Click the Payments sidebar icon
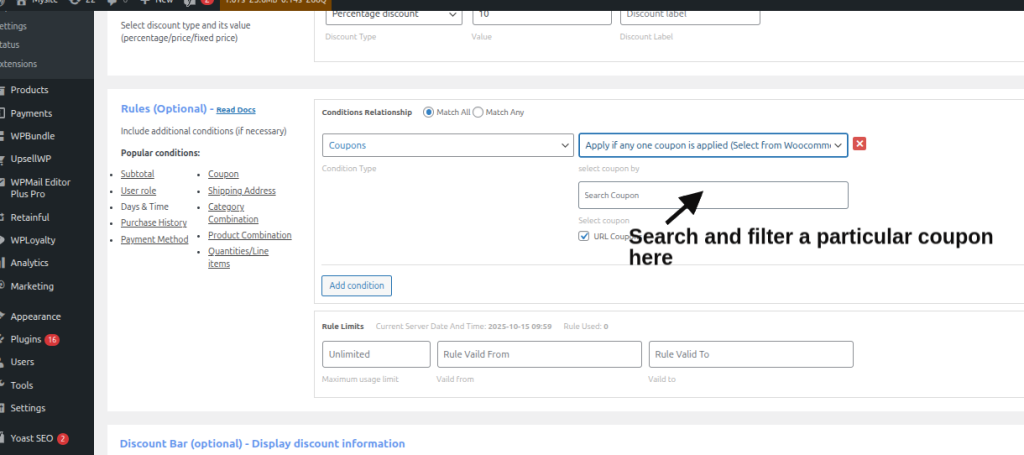Image resolution: width=1024 pixels, height=455 pixels. (x=3, y=113)
